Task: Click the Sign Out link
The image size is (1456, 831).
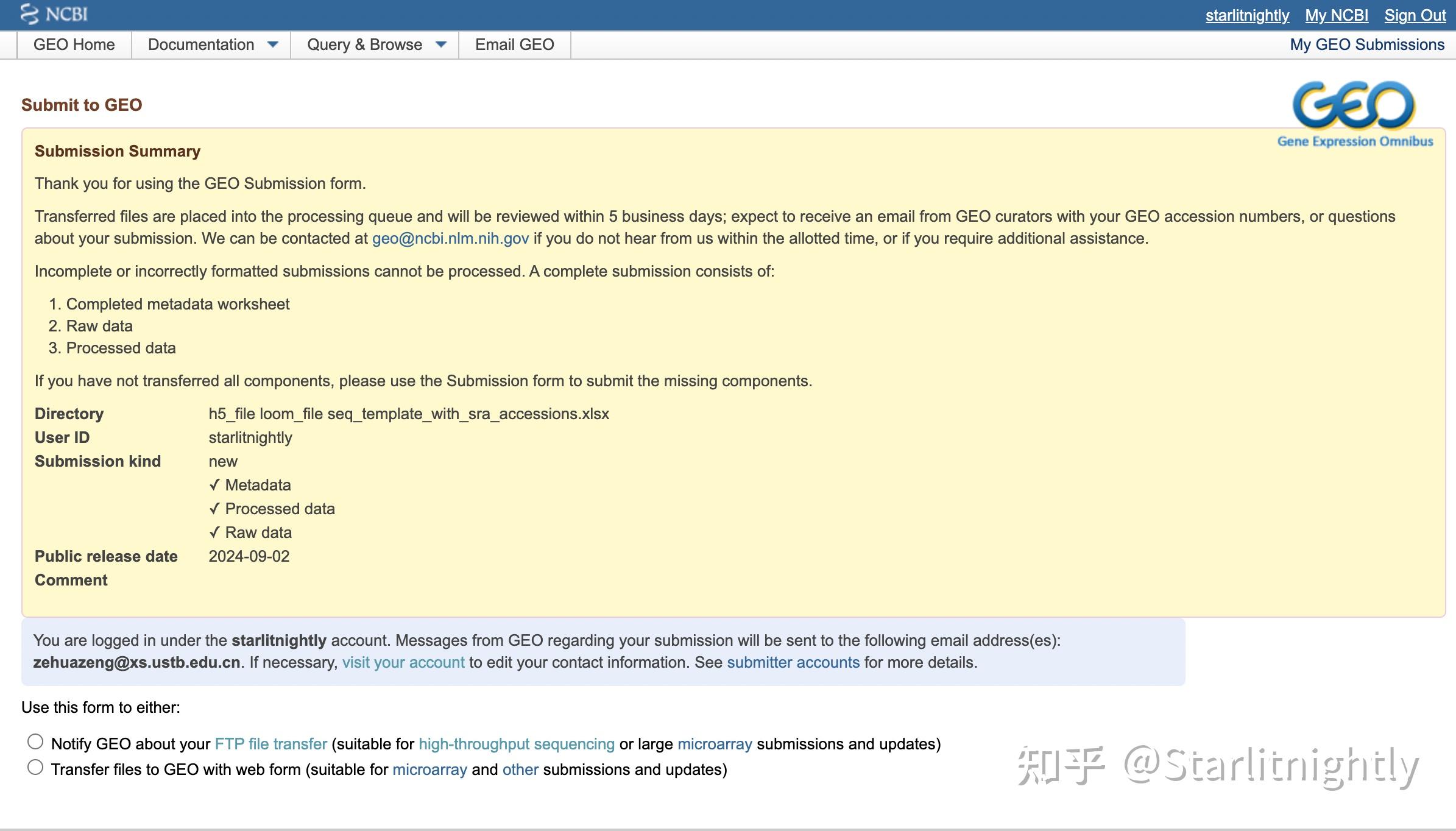Action: coord(1415,15)
